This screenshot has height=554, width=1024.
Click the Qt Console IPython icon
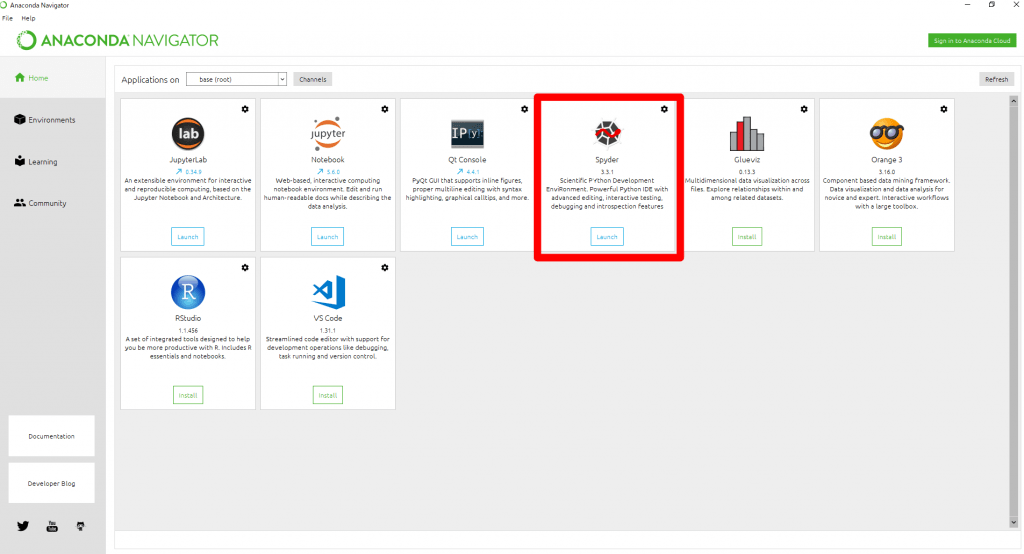[468, 134]
